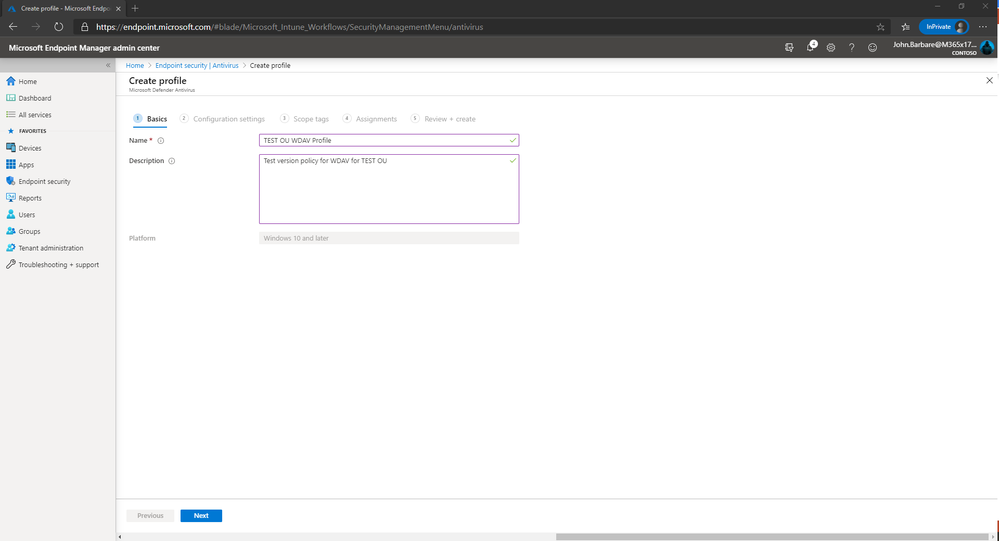Click the address bar URL

pyautogui.click(x=289, y=27)
